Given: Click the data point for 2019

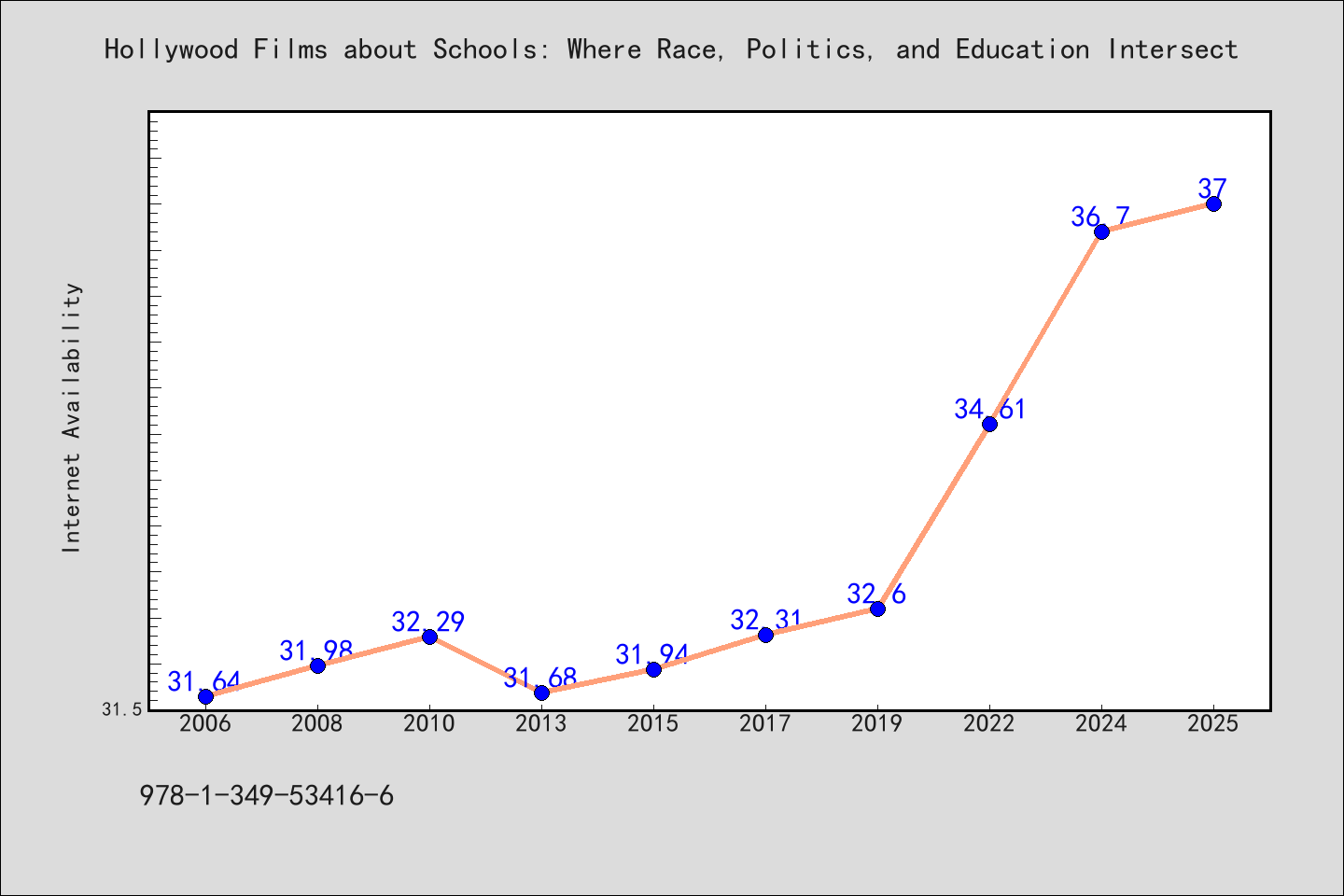Looking at the screenshot, I should coord(877,609).
